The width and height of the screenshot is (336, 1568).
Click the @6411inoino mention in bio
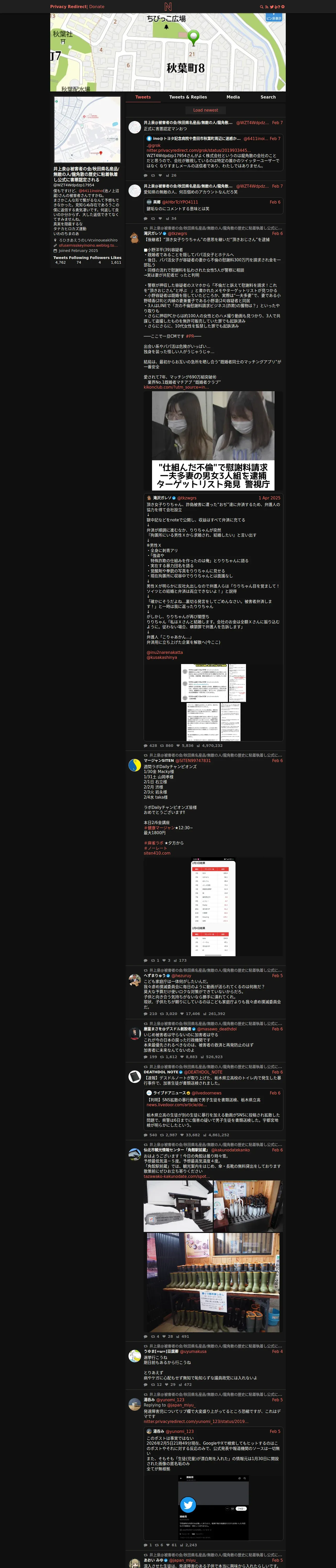tap(91, 191)
